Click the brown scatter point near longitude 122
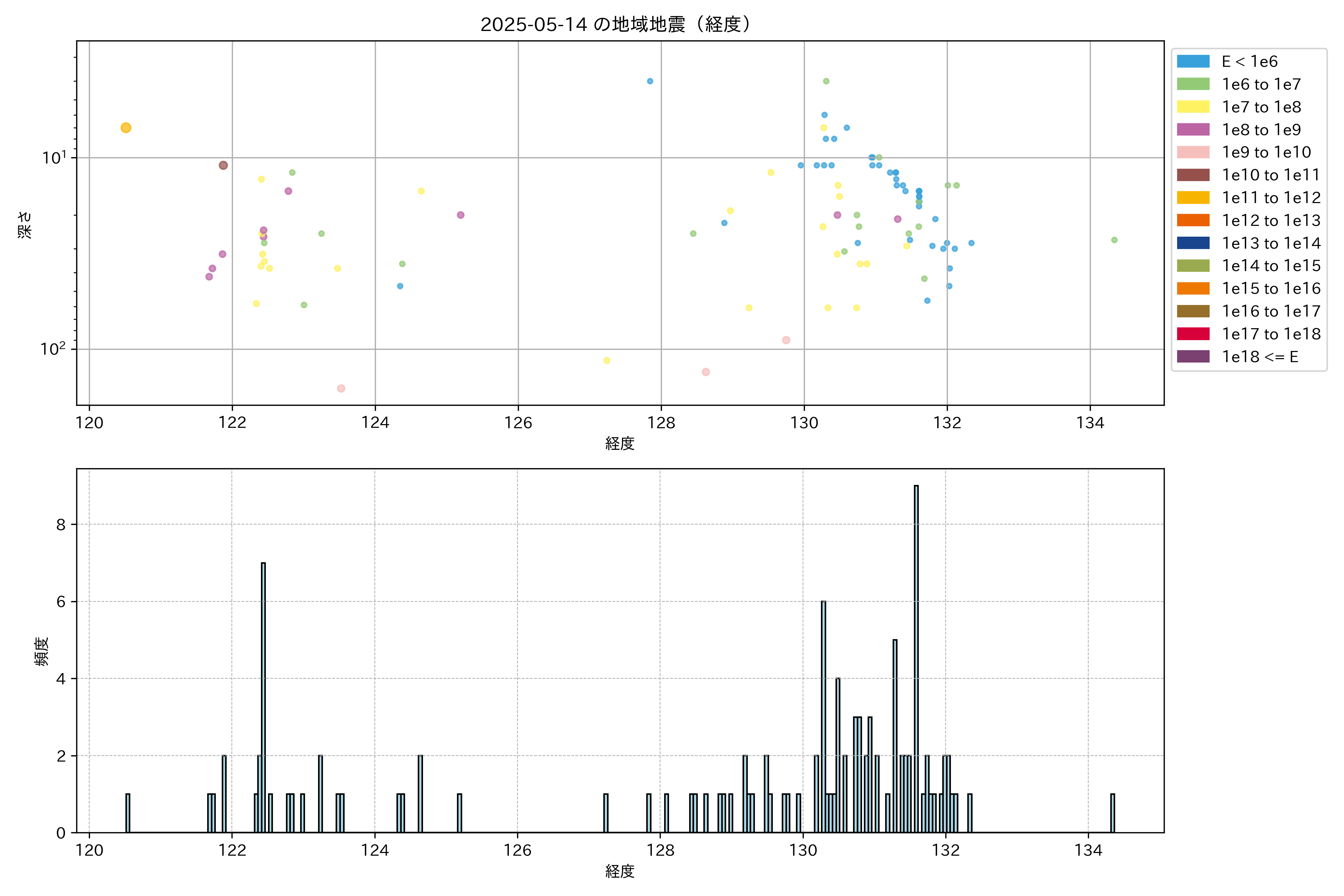Image resolution: width=1344 pixels, height=896 pixels. click(x=223, y=165)
